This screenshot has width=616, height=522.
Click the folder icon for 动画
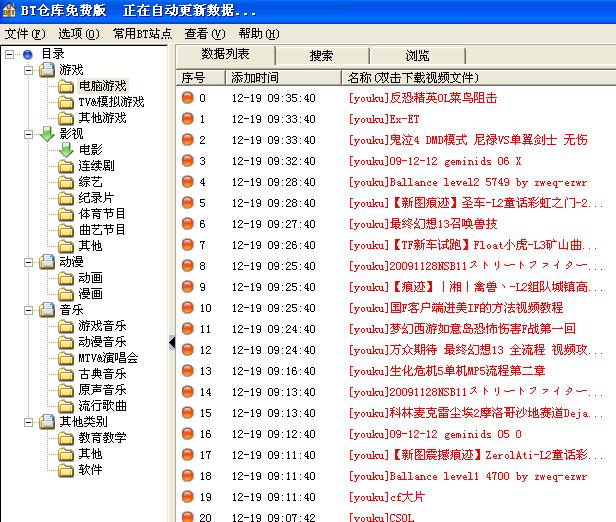(x=66, y=278)
